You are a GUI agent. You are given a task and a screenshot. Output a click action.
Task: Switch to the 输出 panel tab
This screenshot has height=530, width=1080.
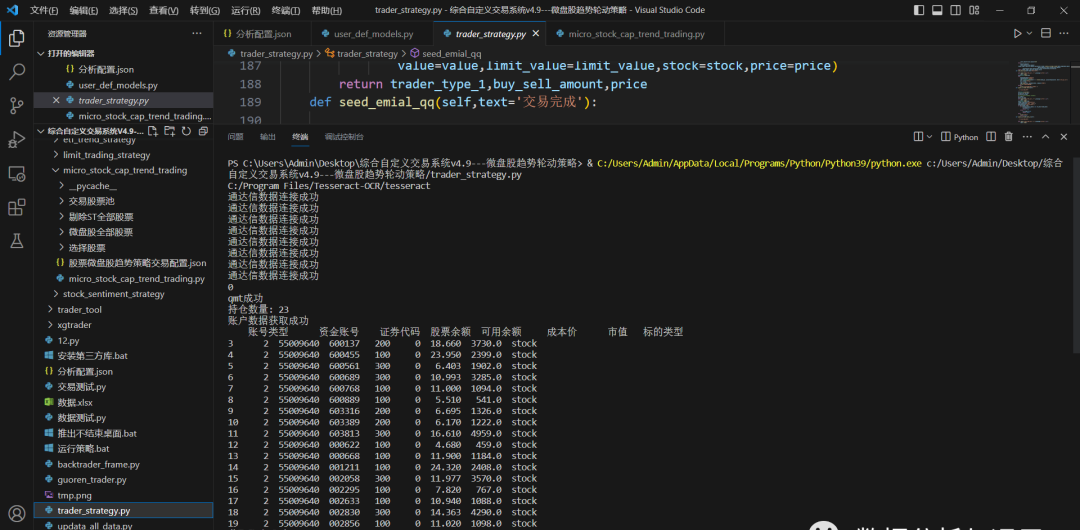pyautogui.click(x=268, y=136)
